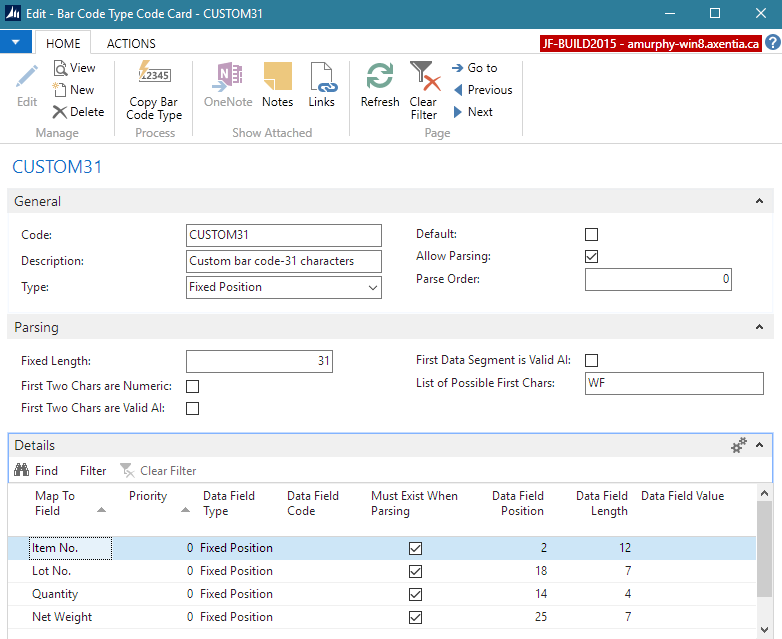The height and width of the screenshot is (639, 782).
Task: Open the help question mark icon
Action: 771,44
